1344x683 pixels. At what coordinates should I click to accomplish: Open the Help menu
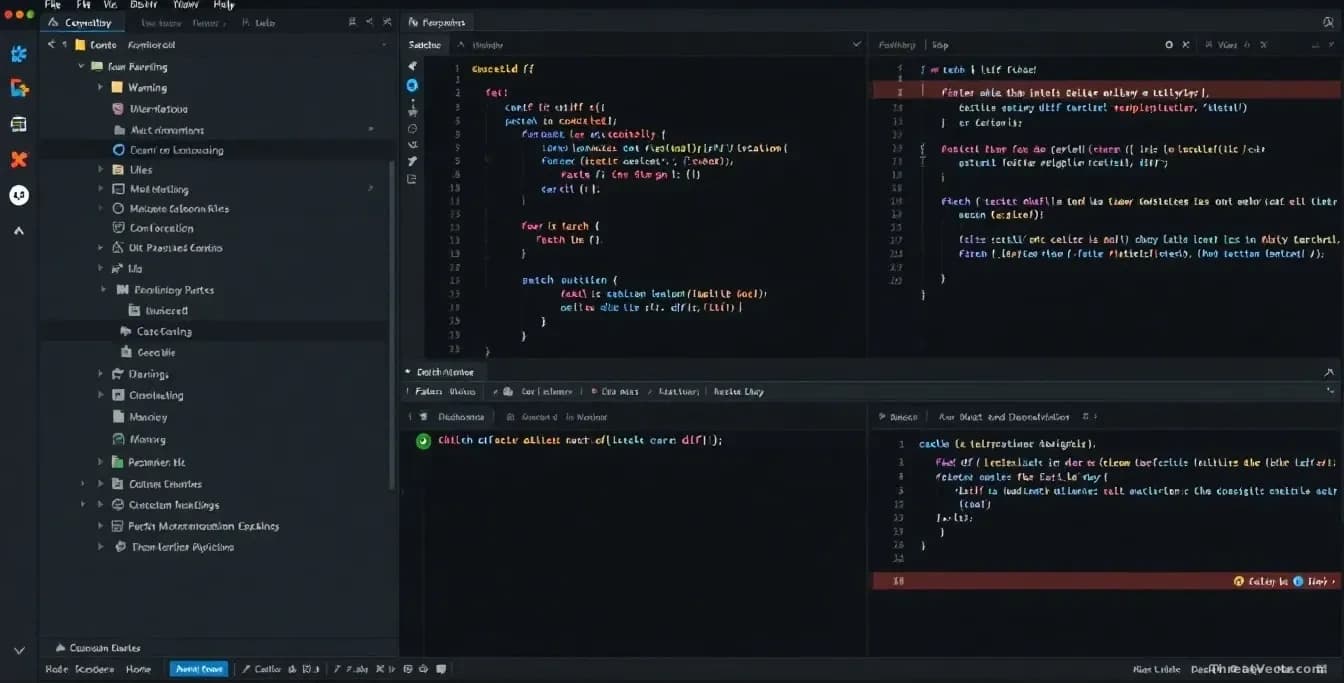224,5
